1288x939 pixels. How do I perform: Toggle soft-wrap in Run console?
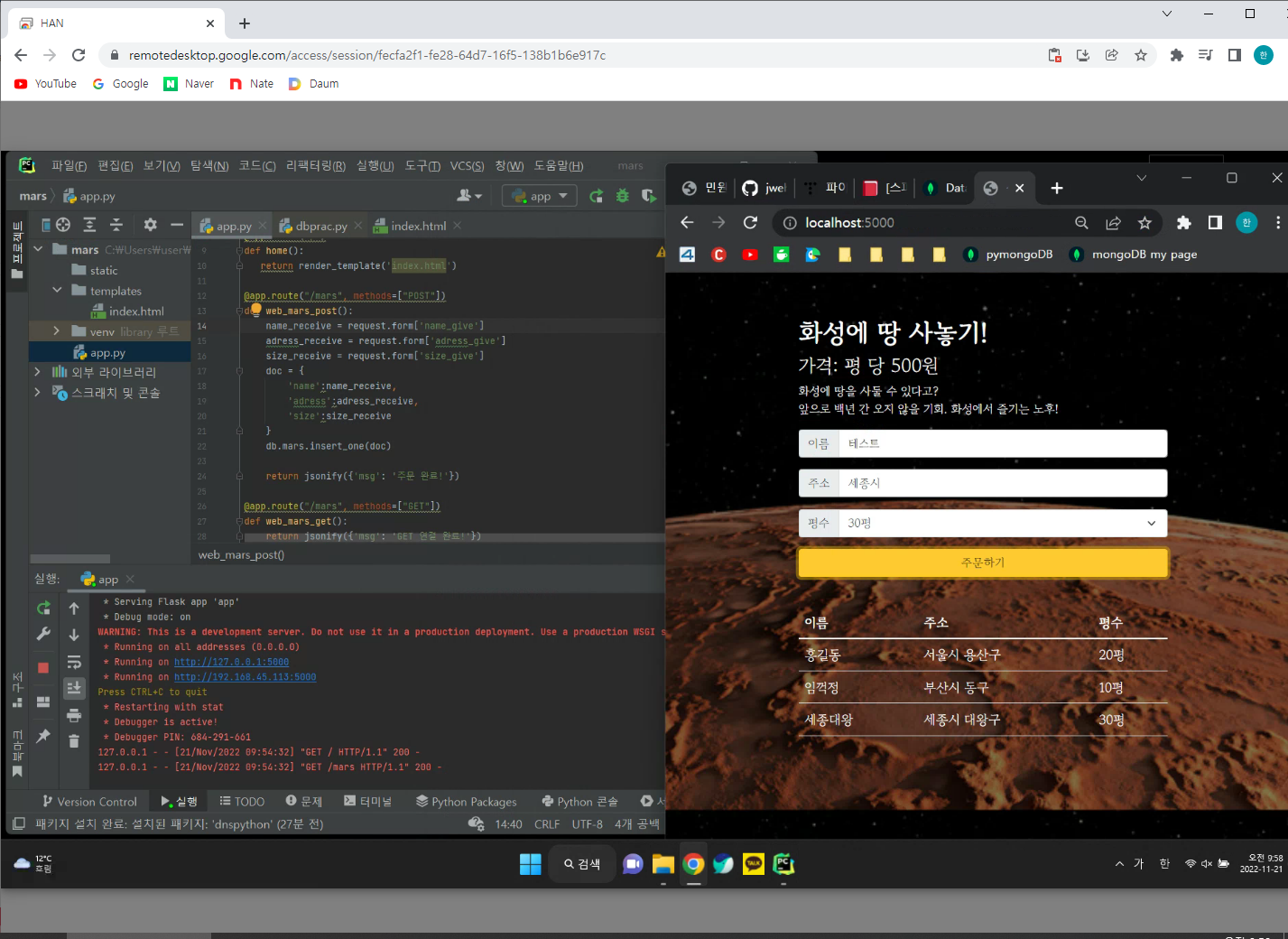pyautogui.click(x=74, y=662)
